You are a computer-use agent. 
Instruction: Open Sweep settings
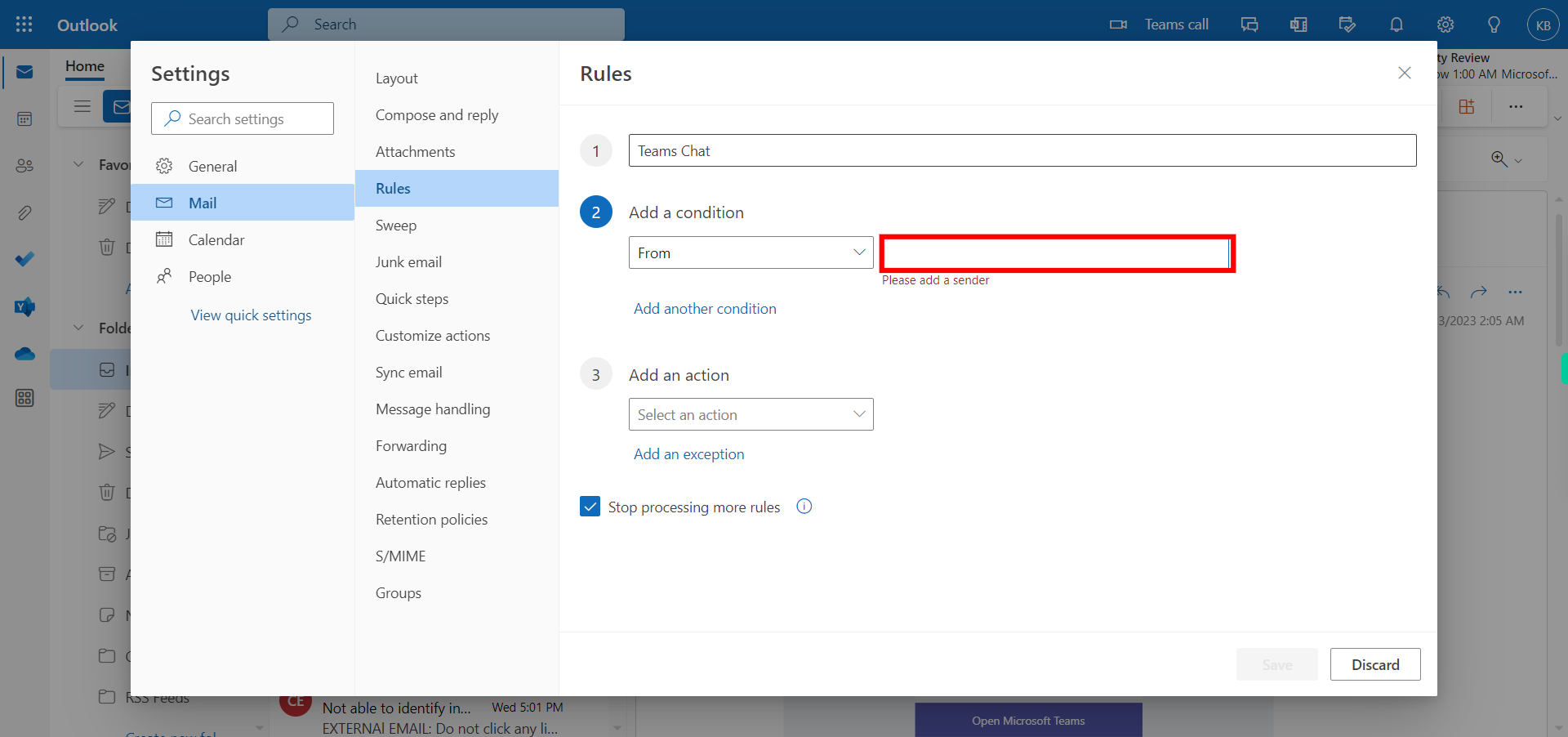pos(457,226)
